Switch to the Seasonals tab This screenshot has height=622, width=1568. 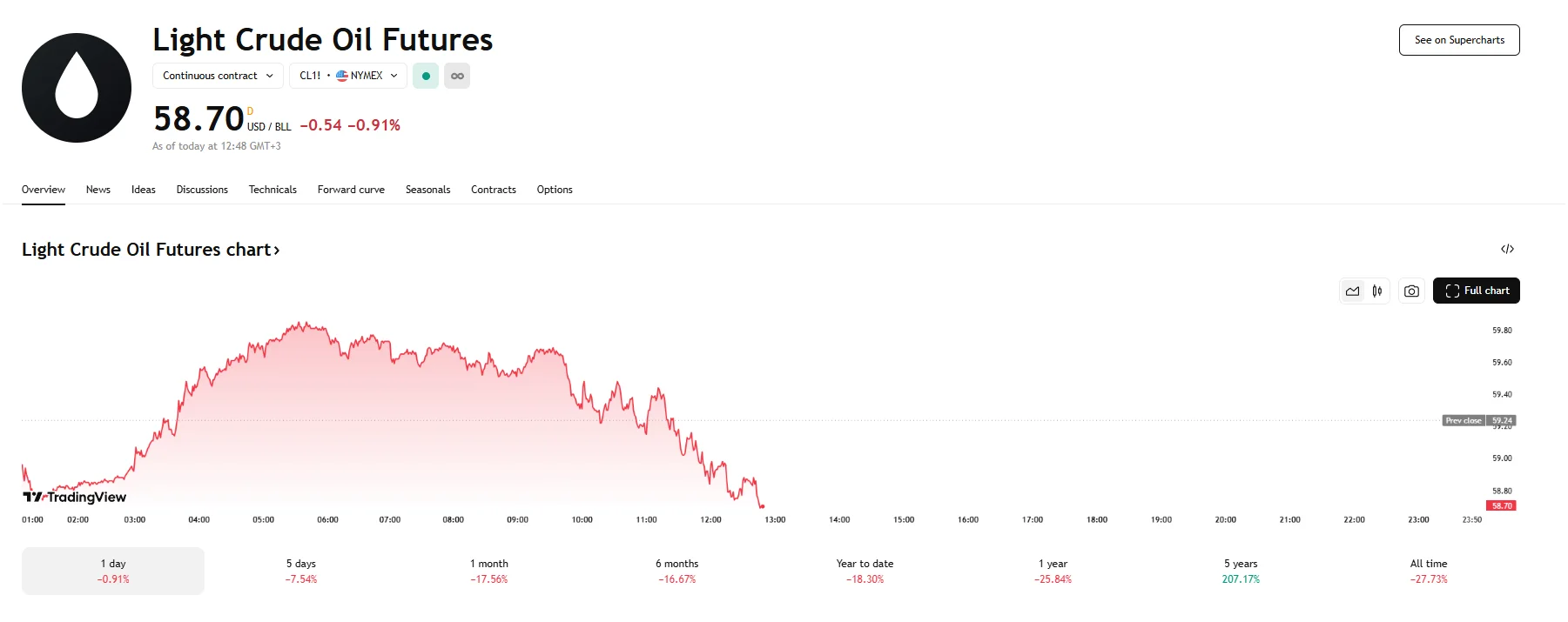tap(427, 190)
